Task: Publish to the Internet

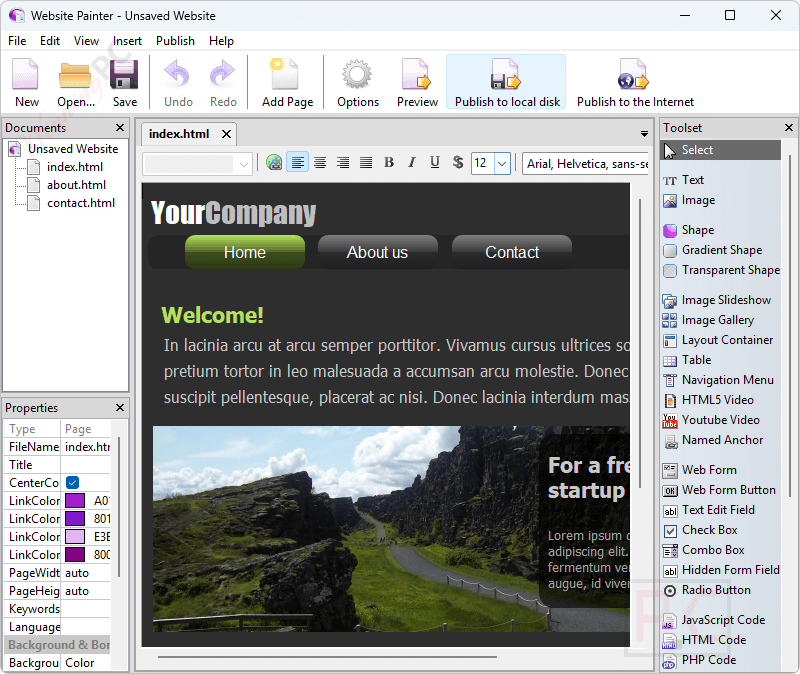Action: [x=635, y=82]
